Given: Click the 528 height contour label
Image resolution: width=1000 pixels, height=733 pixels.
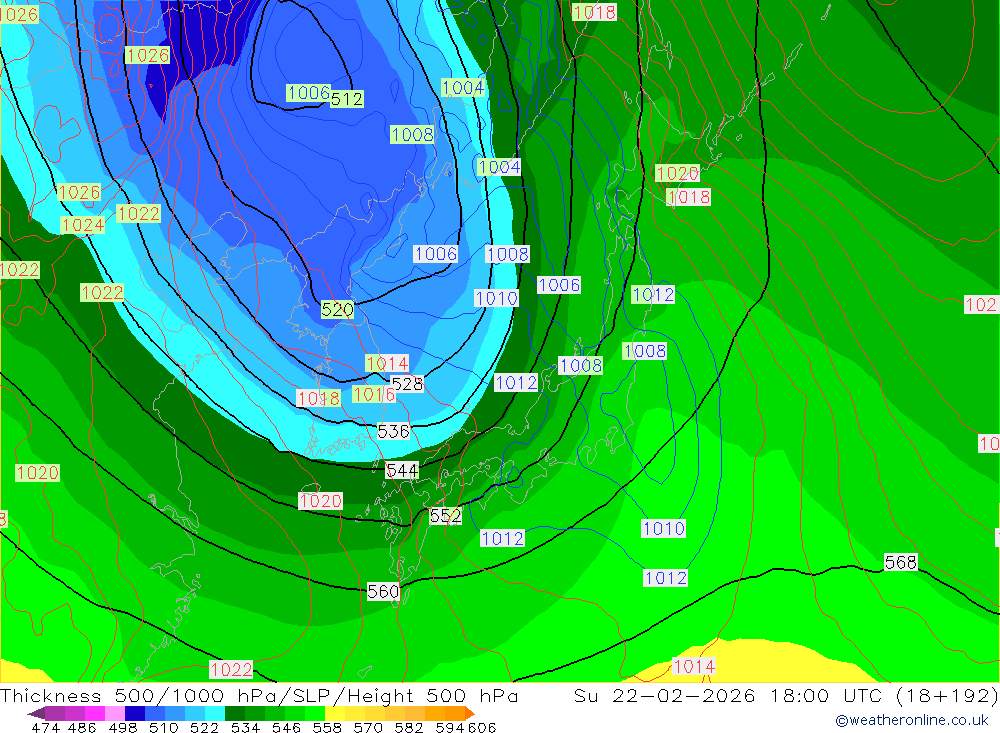Looking at the screenshot, I should tap(408, 383).
